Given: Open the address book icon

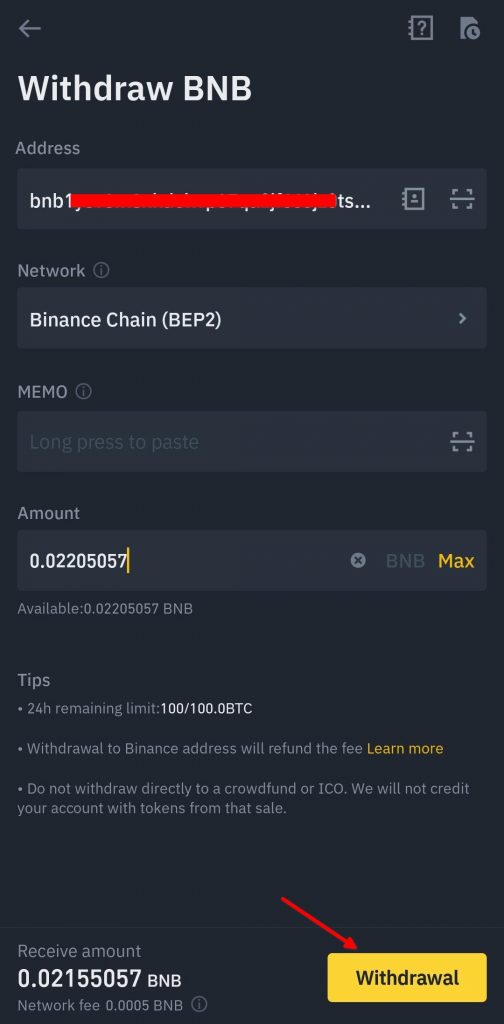Looking at the screenshot, I should pyautogui.click(x=413, y=199).
